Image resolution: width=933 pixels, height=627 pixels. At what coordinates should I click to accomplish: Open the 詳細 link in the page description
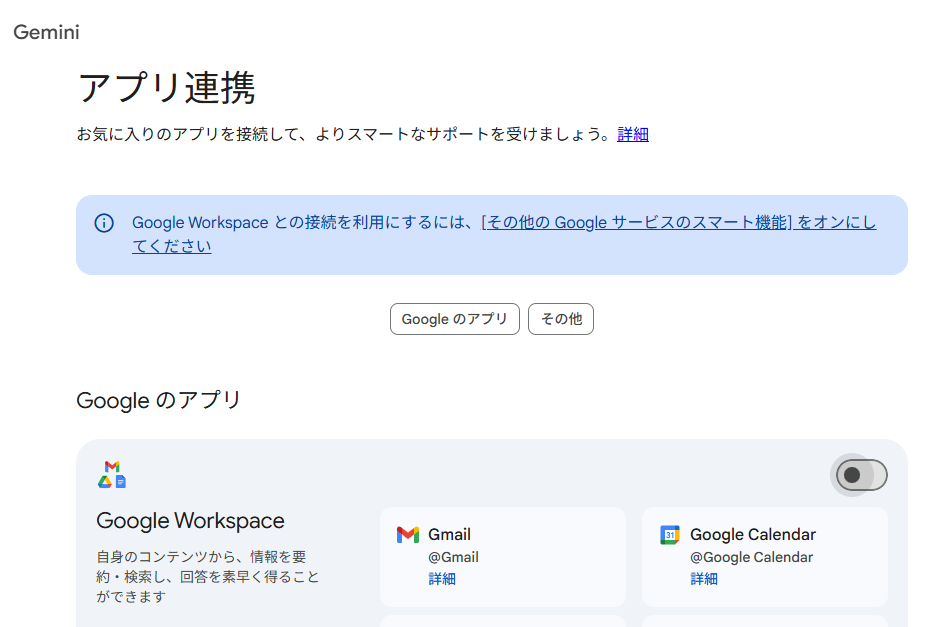coord(632,133)
